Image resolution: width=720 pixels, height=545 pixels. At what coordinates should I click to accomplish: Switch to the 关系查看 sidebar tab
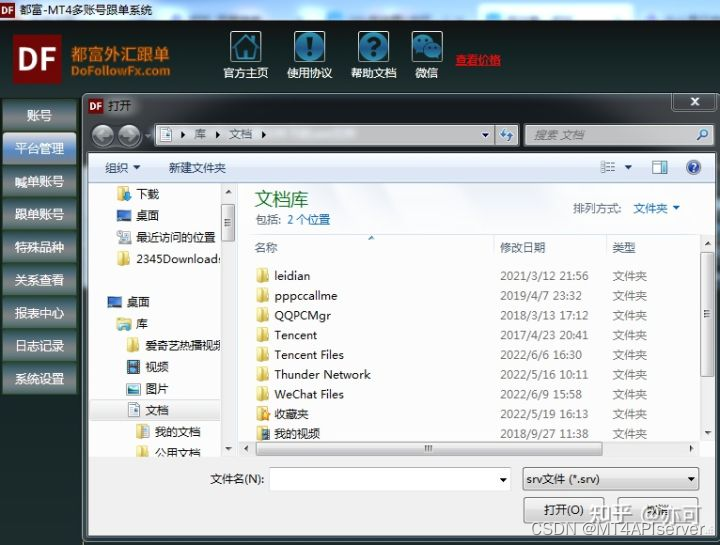click(39, 280)
